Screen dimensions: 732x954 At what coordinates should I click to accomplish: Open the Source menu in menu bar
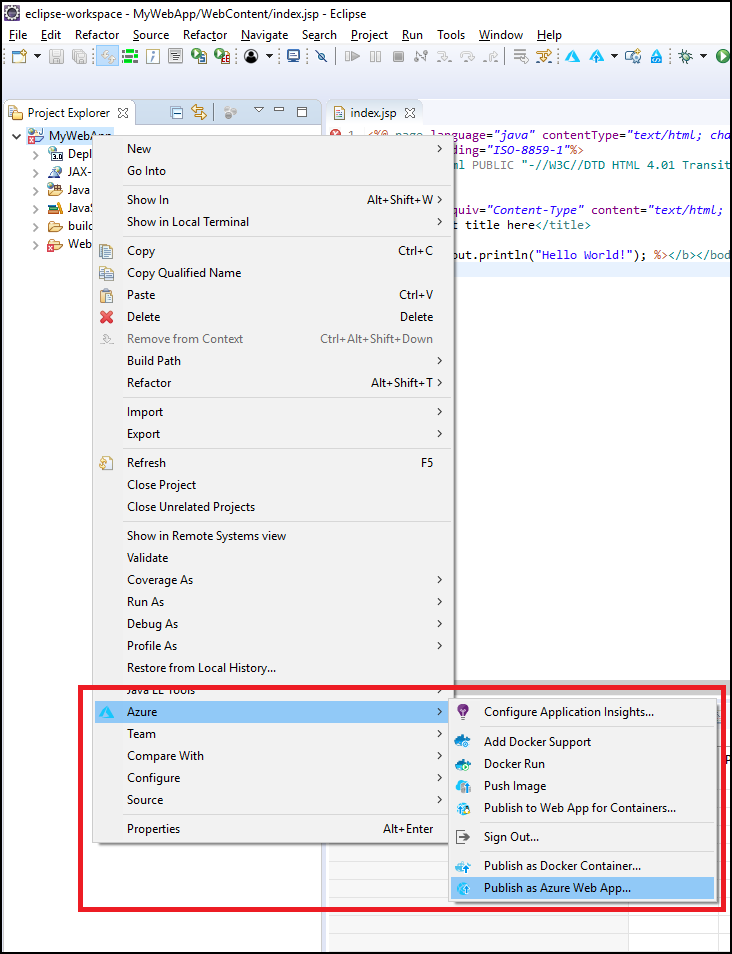click(151, 35)
